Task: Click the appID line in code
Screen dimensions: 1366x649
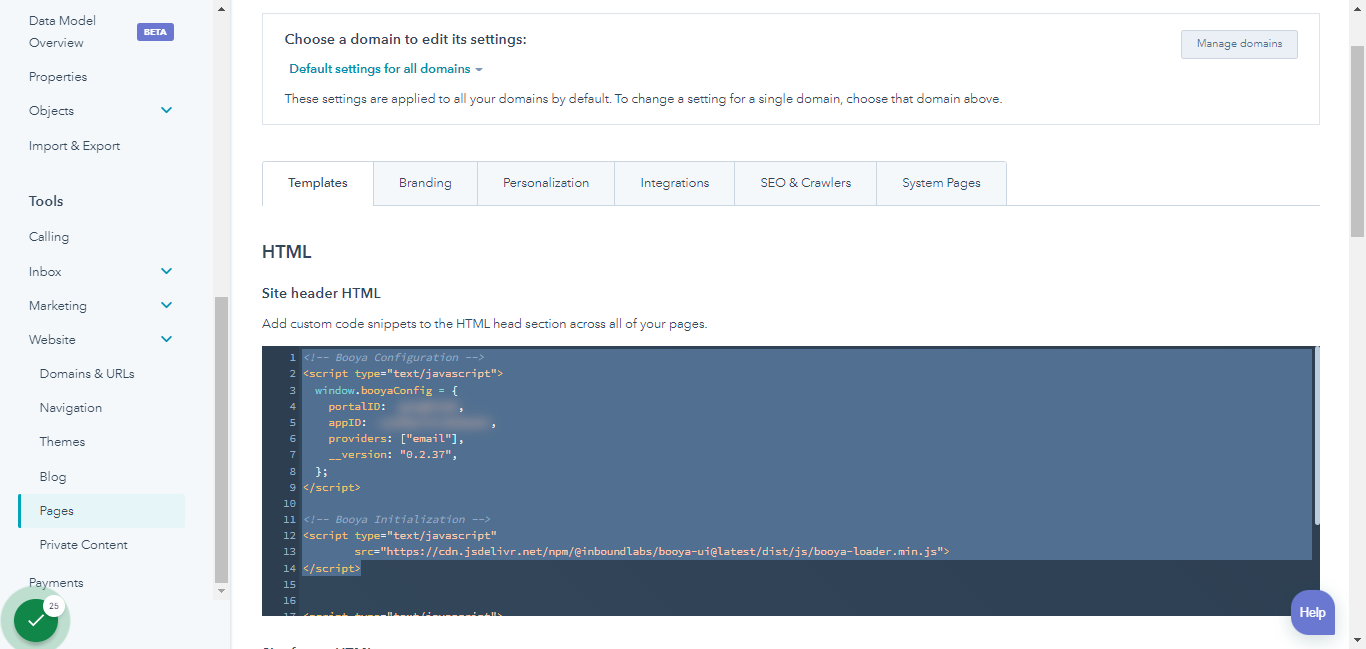Action: pos(412,422)
